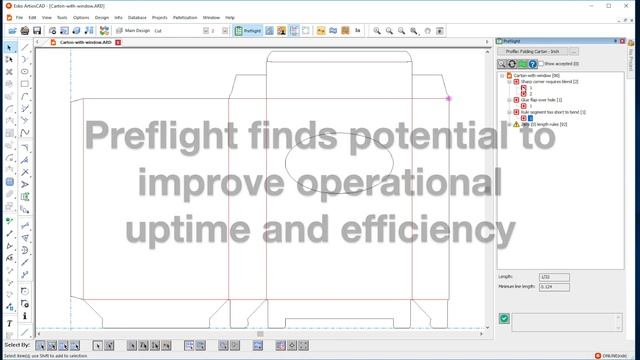640x360 pixels.
Task: Click the ONLINE status indicator
Action: [x=611, y=356]
